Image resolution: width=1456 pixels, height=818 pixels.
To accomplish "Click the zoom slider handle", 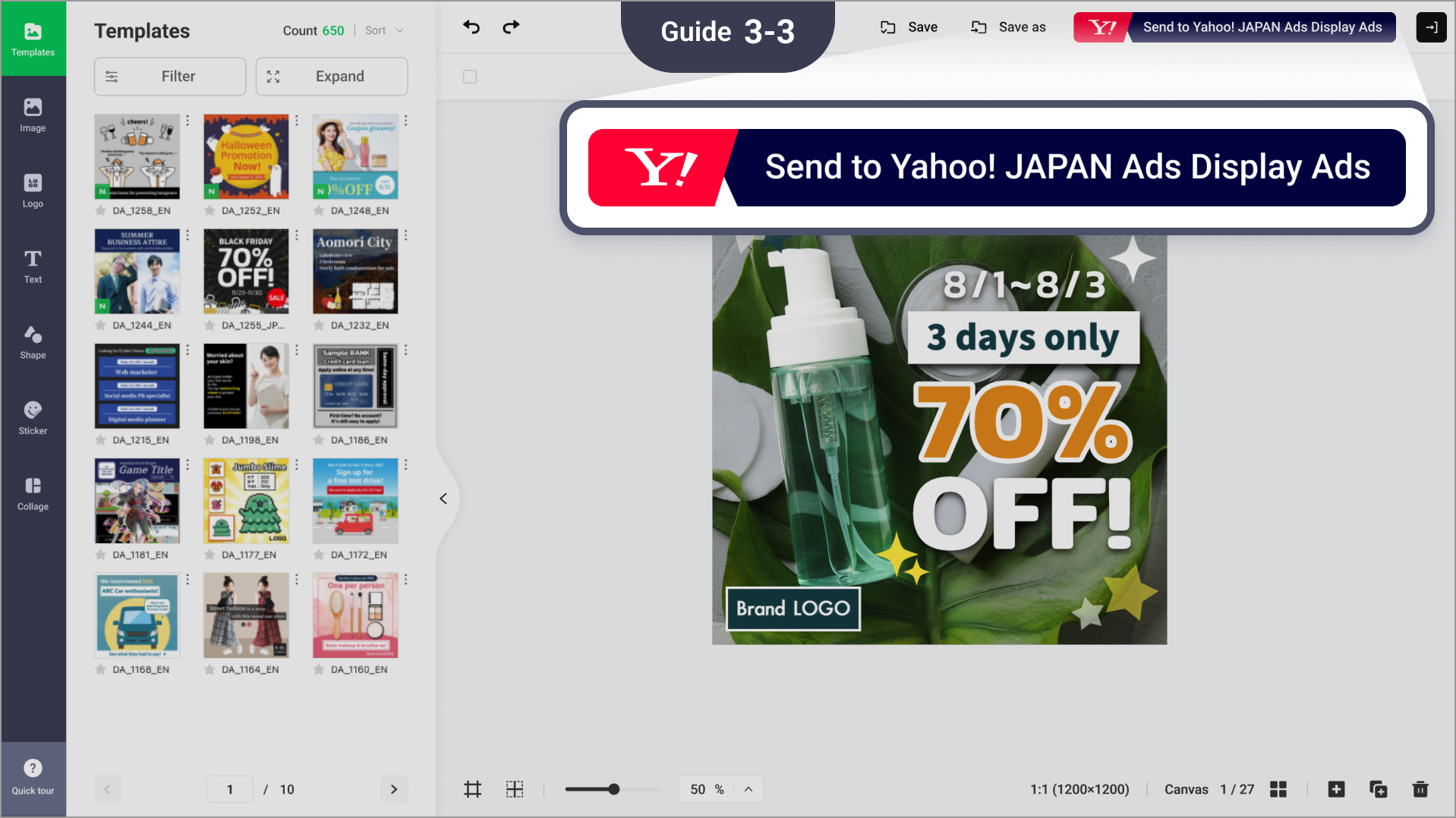I will pyautogui.click(x=613, y=789).
